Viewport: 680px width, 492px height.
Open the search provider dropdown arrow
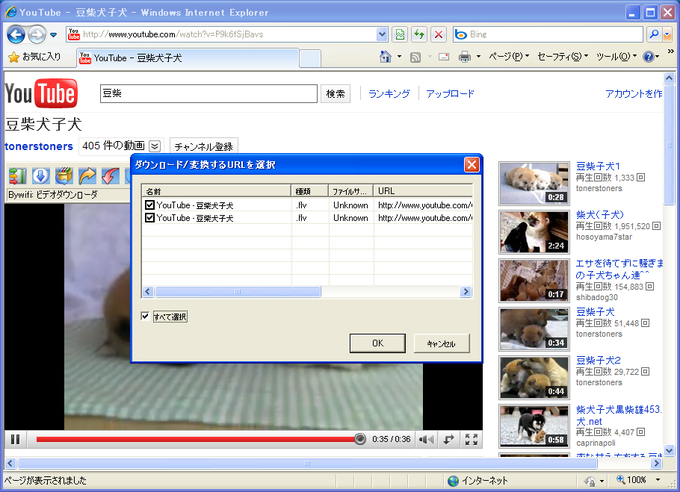pyautogui.click(x=667, y=34)
